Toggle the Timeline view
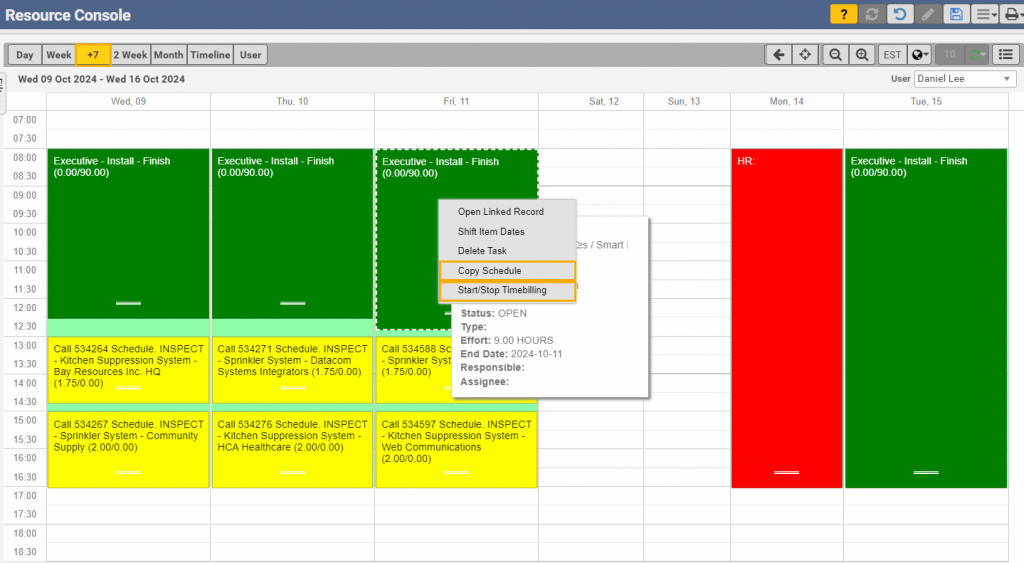The height and width of the screenshot is (563, 1024). (x=210, y=55)
